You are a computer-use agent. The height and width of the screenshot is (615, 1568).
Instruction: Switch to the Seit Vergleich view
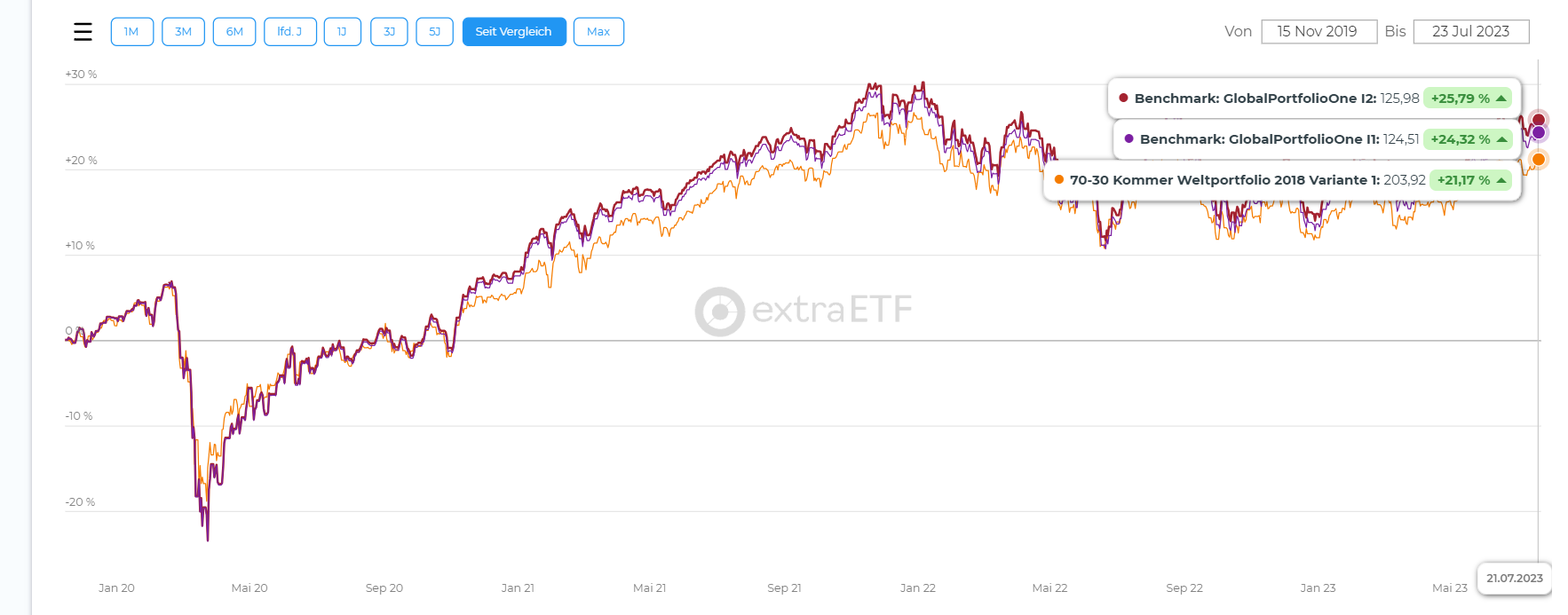point(513,32)
